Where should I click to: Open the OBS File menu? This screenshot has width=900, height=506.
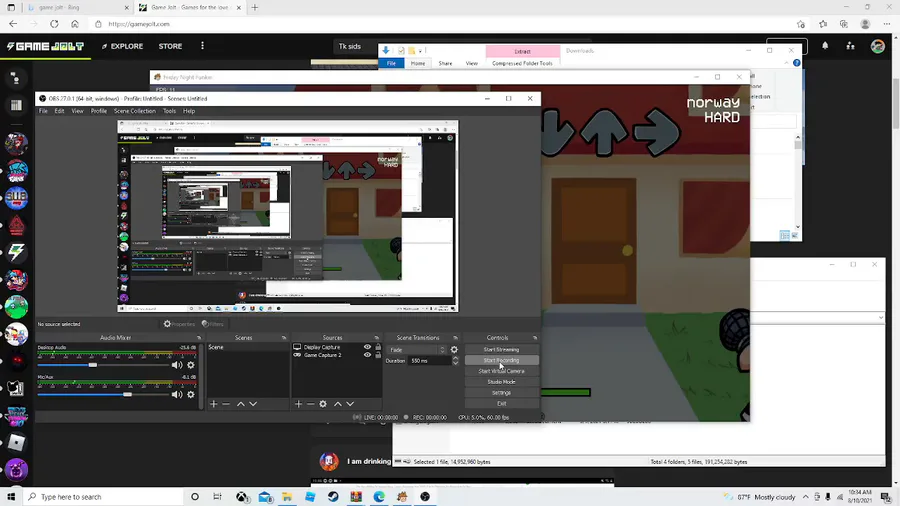43,111
